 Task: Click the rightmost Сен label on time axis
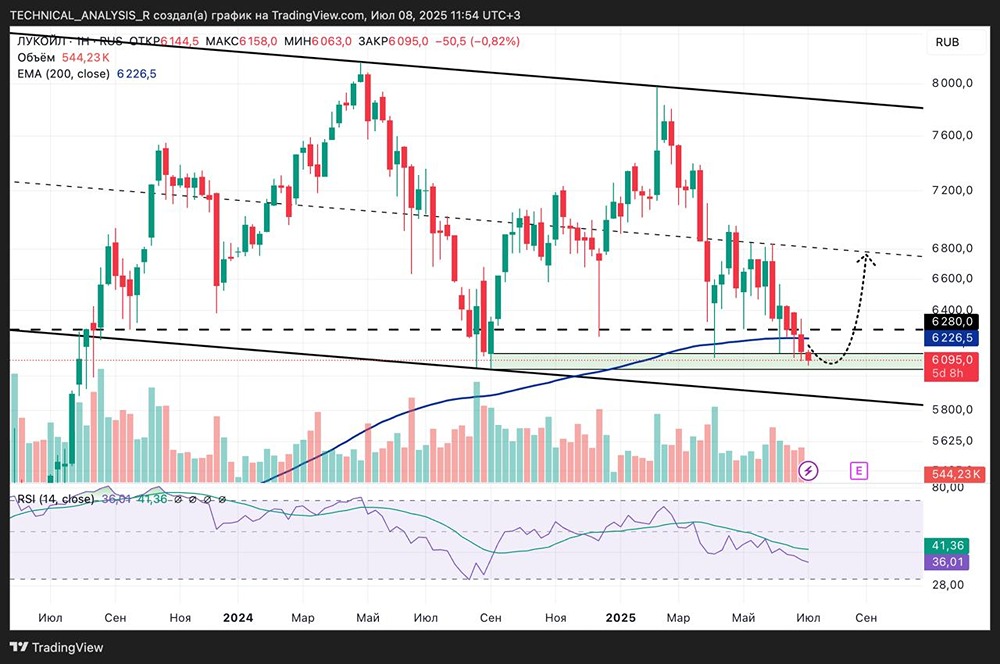click(866, 617)
